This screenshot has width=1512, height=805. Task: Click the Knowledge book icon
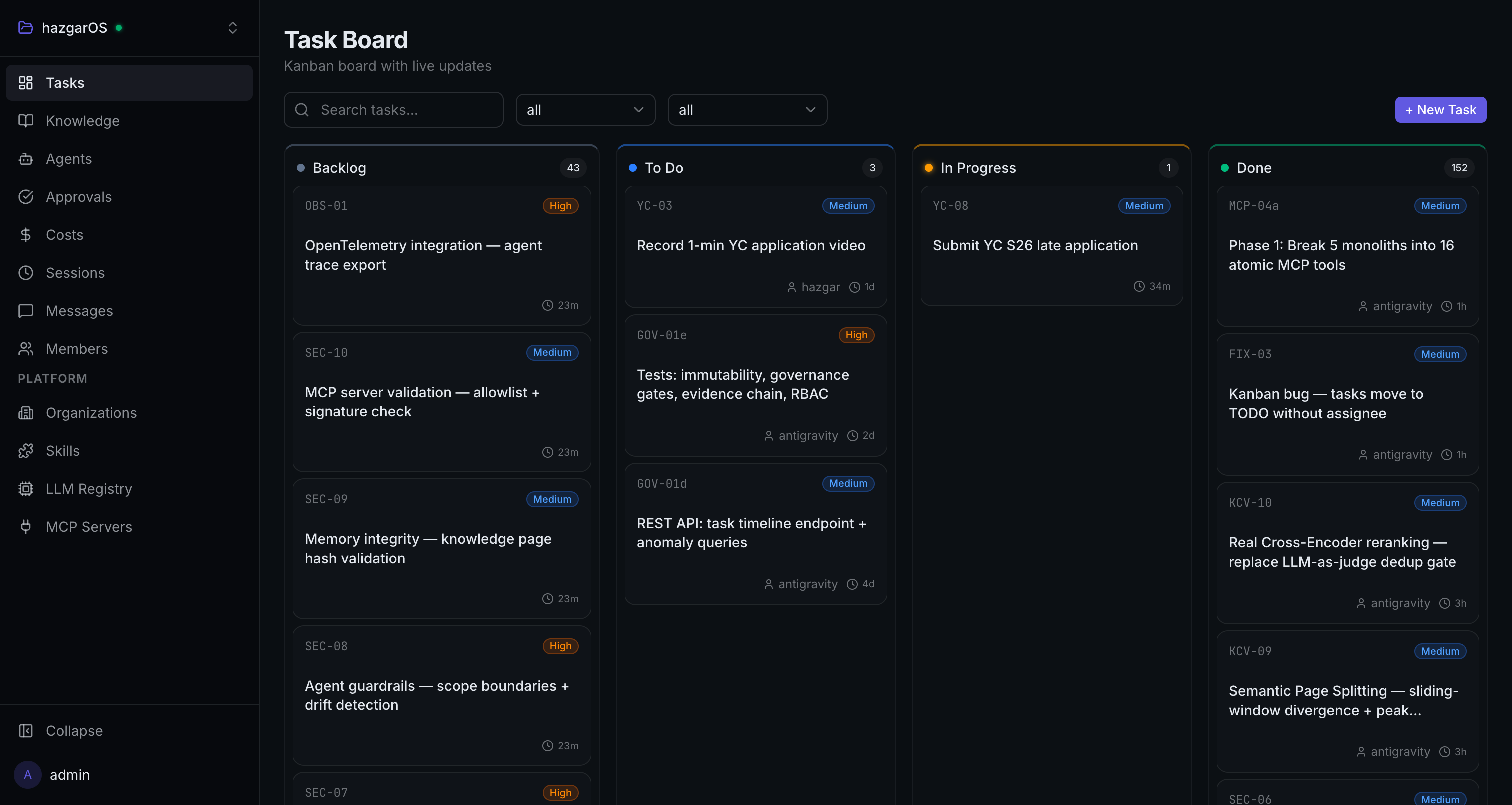coord(26,121)
